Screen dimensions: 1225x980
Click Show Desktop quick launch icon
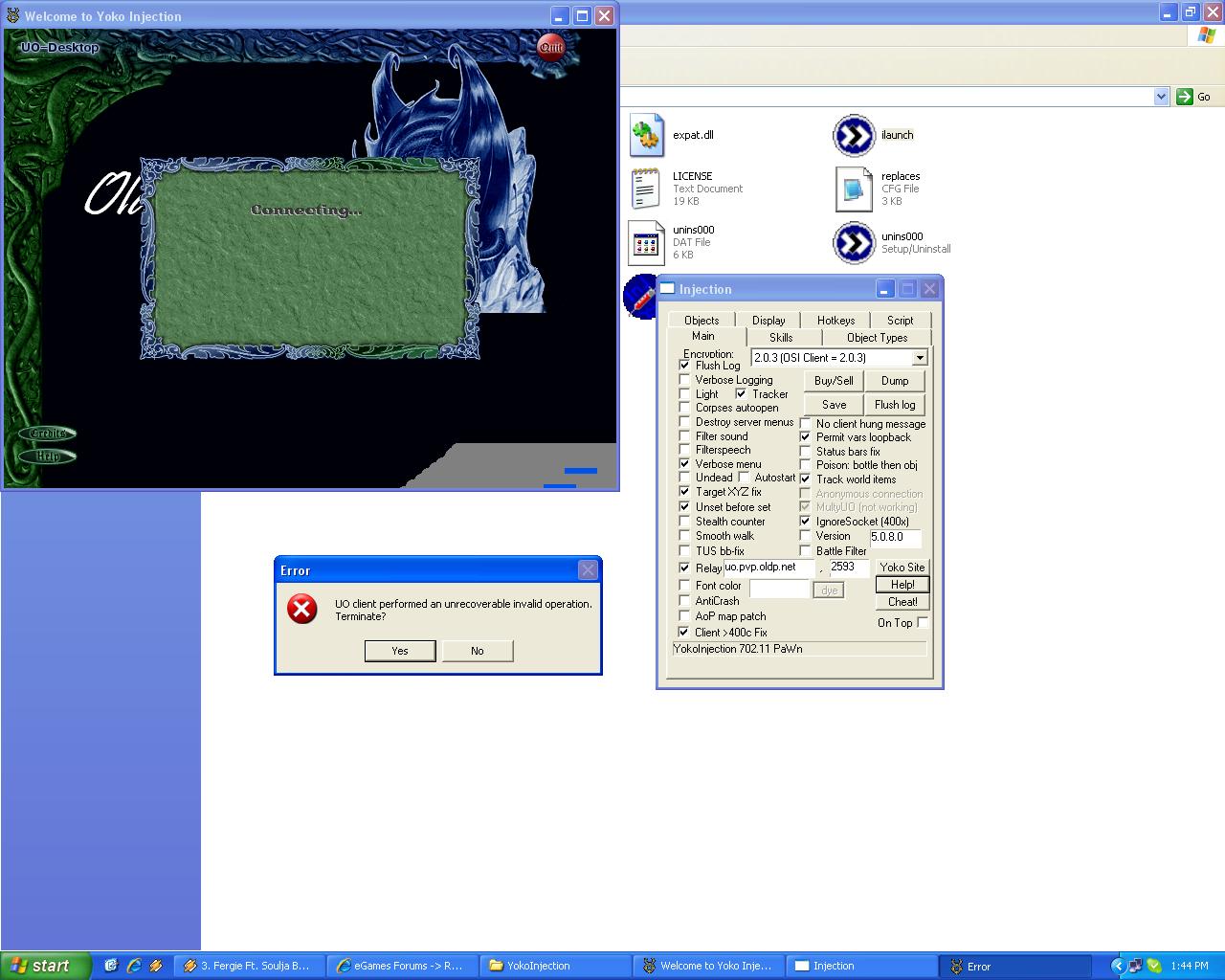click(x=111, y=966)
